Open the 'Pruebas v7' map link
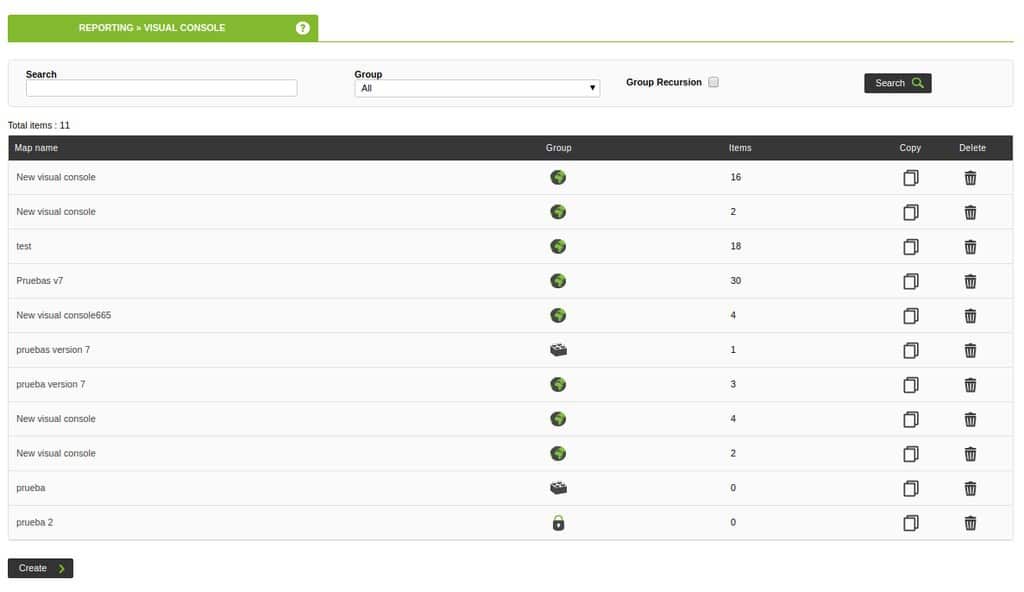 (x=40, y=281)
